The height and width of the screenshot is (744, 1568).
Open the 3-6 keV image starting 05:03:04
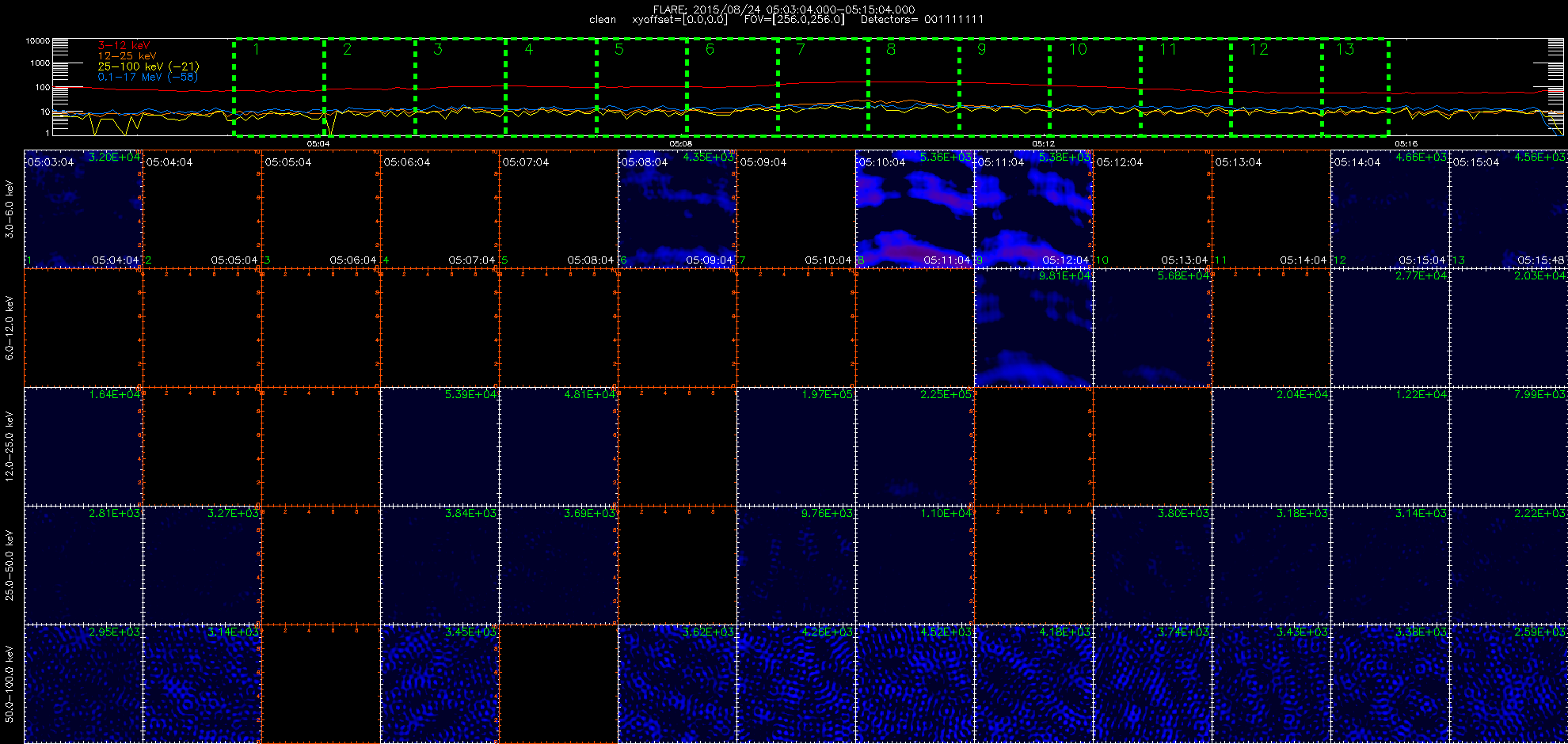(83, 209)
